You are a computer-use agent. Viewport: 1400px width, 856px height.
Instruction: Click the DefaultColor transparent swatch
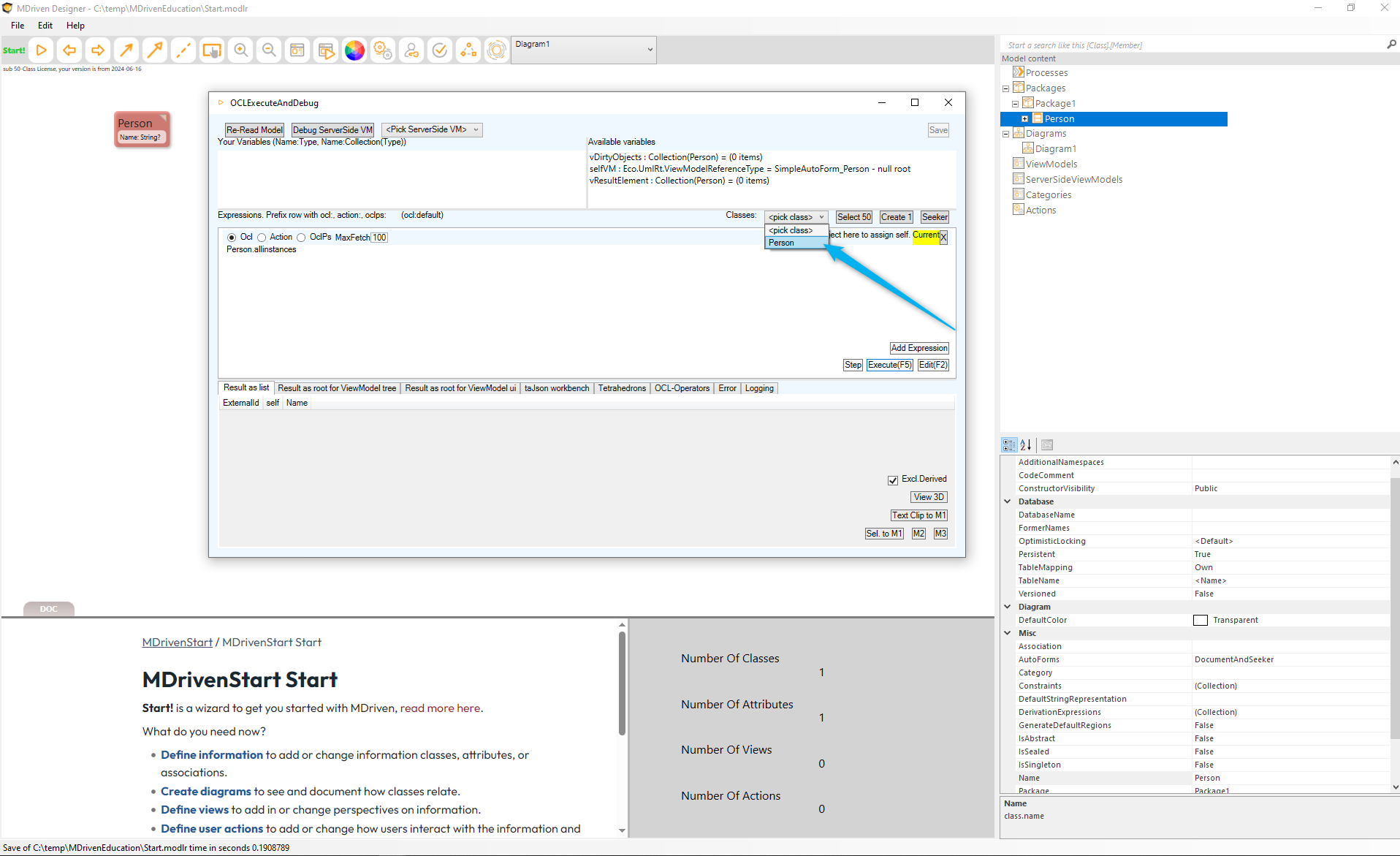click(x=1200, y=621)
